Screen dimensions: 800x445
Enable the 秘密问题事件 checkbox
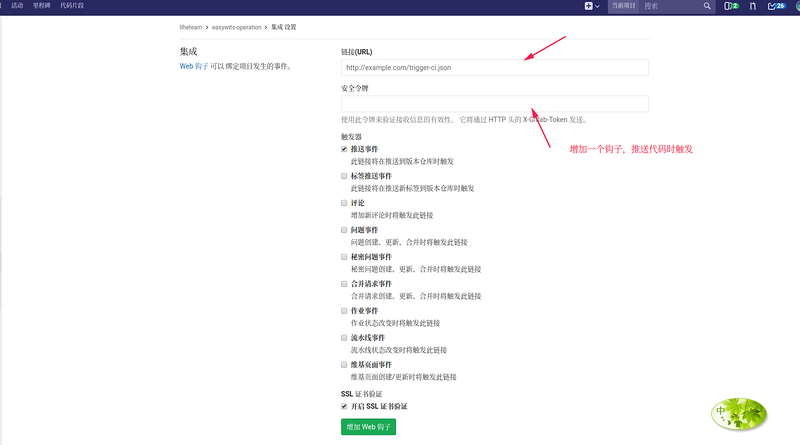coord(344,257)
